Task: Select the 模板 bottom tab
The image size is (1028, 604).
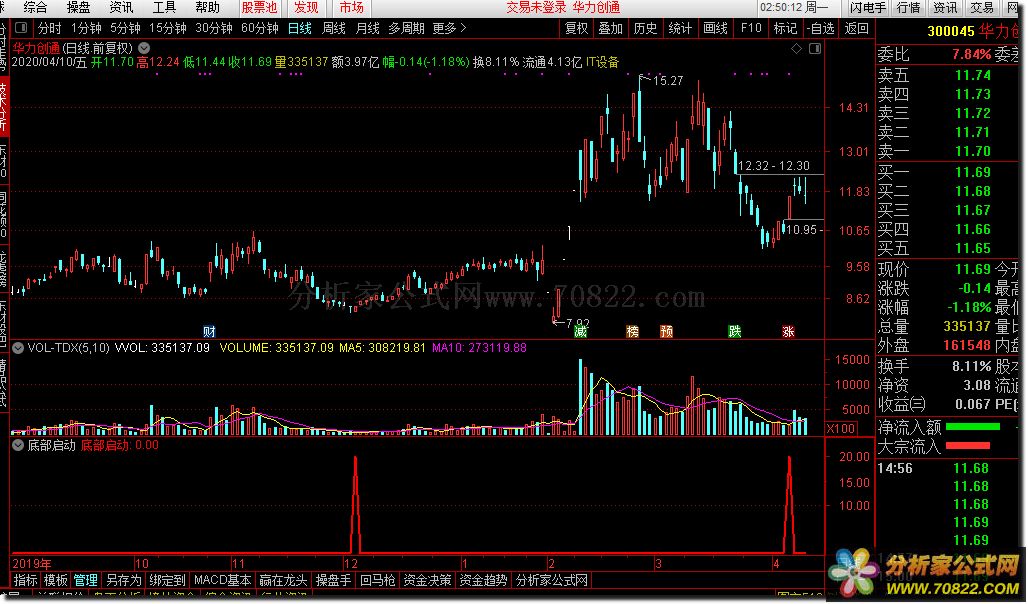Action: pos(56,580)
